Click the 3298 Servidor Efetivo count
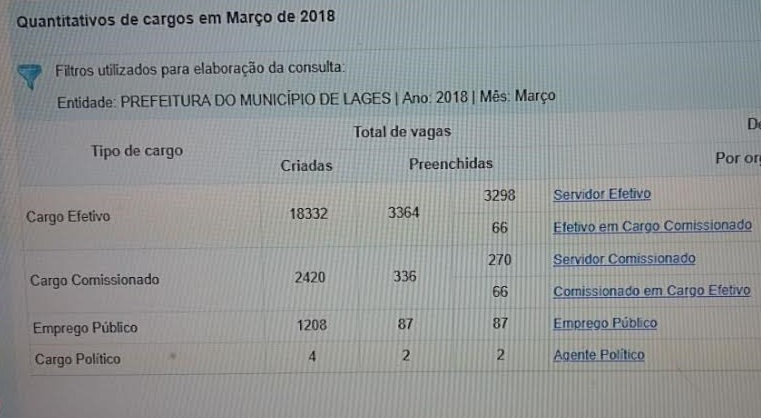The height and width of the screenshot is (418, 761). 498,194
